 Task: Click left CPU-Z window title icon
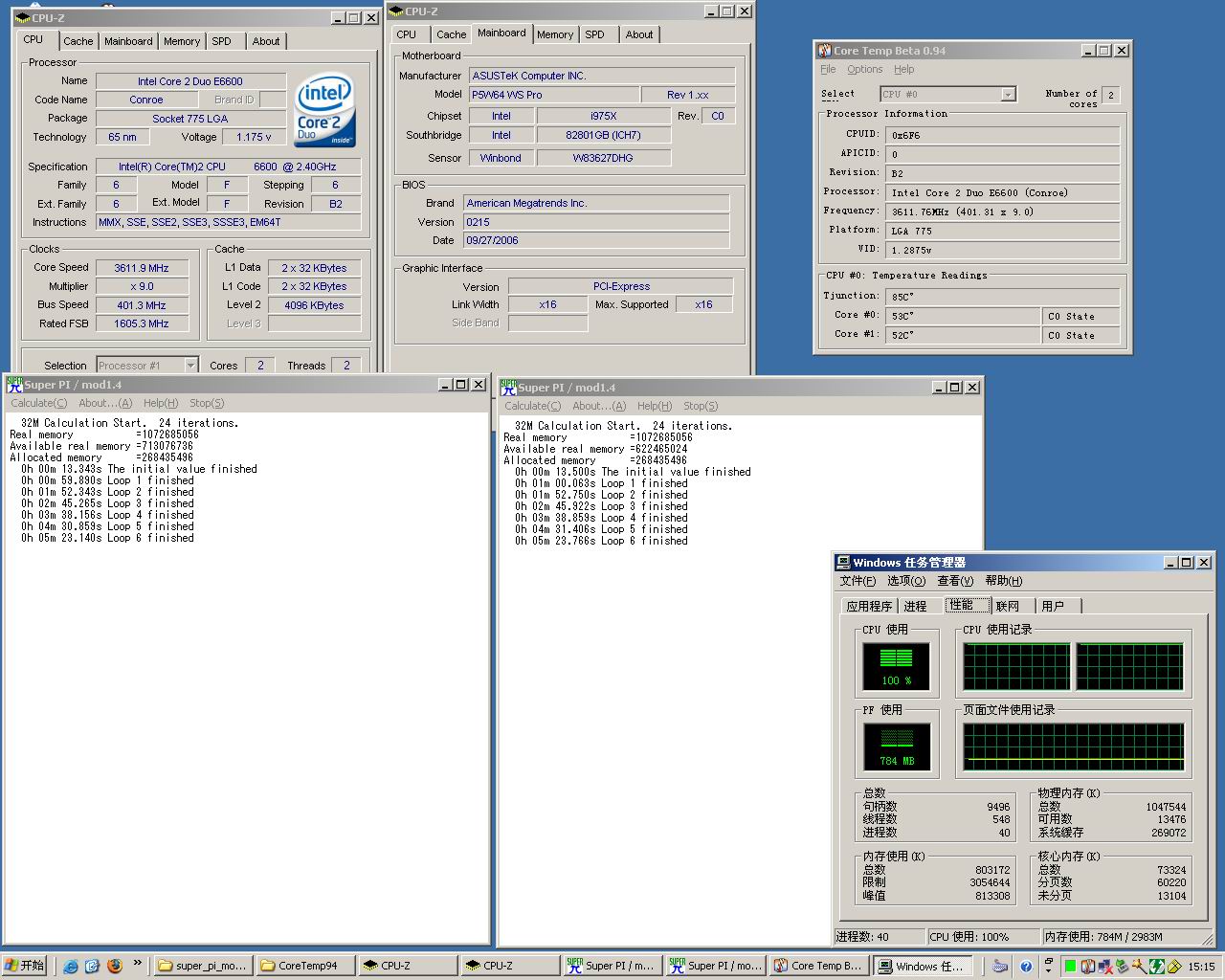[23, 18]
